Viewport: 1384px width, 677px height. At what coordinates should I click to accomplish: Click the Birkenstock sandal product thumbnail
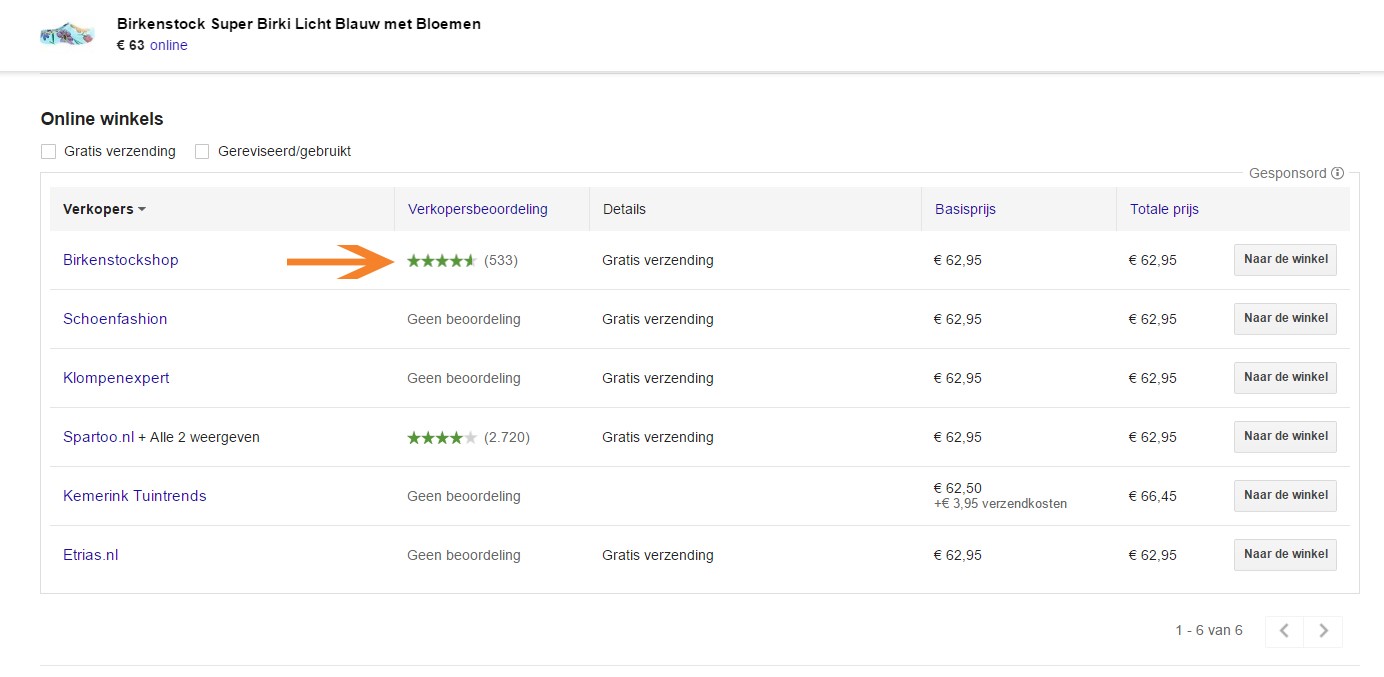point(67,35)
